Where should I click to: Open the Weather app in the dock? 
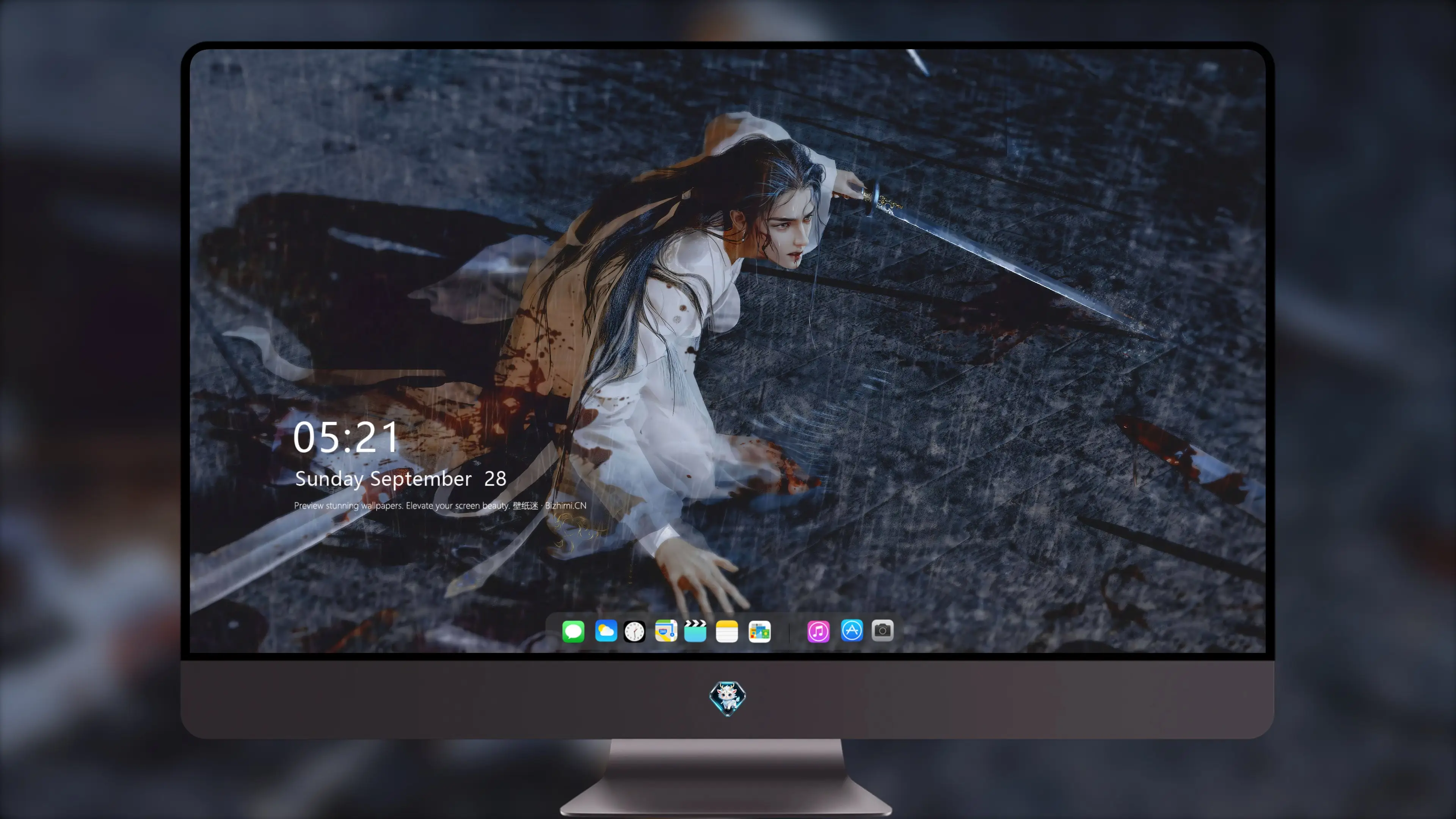coord(606,631)
